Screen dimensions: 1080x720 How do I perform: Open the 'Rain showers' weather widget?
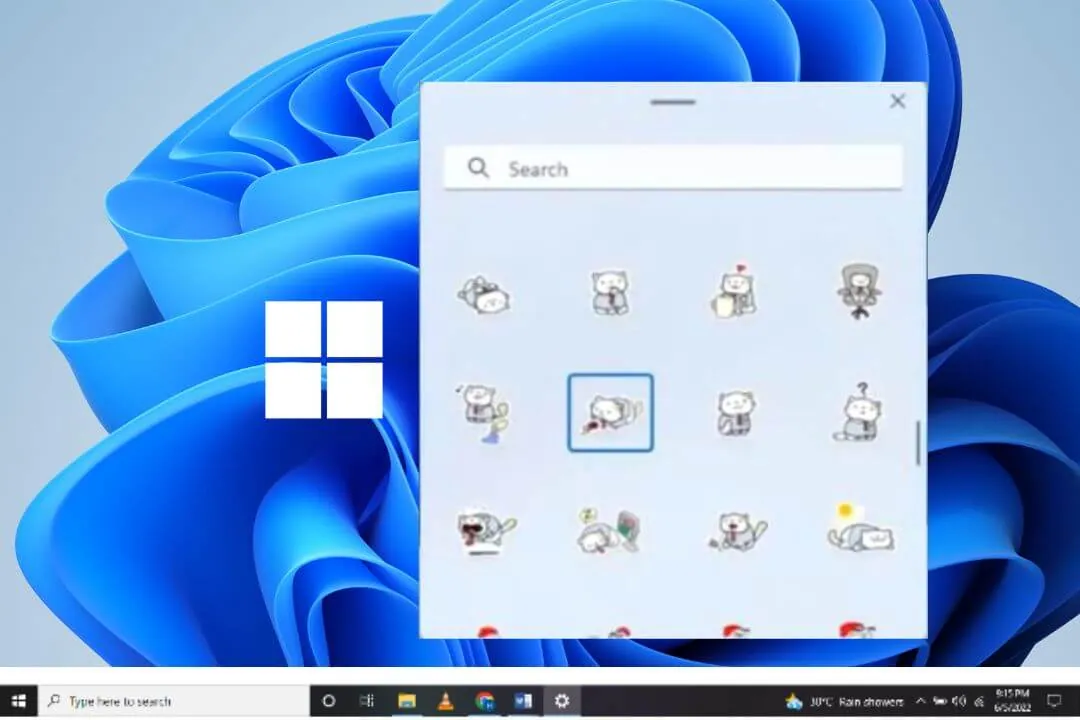(844, 701)
